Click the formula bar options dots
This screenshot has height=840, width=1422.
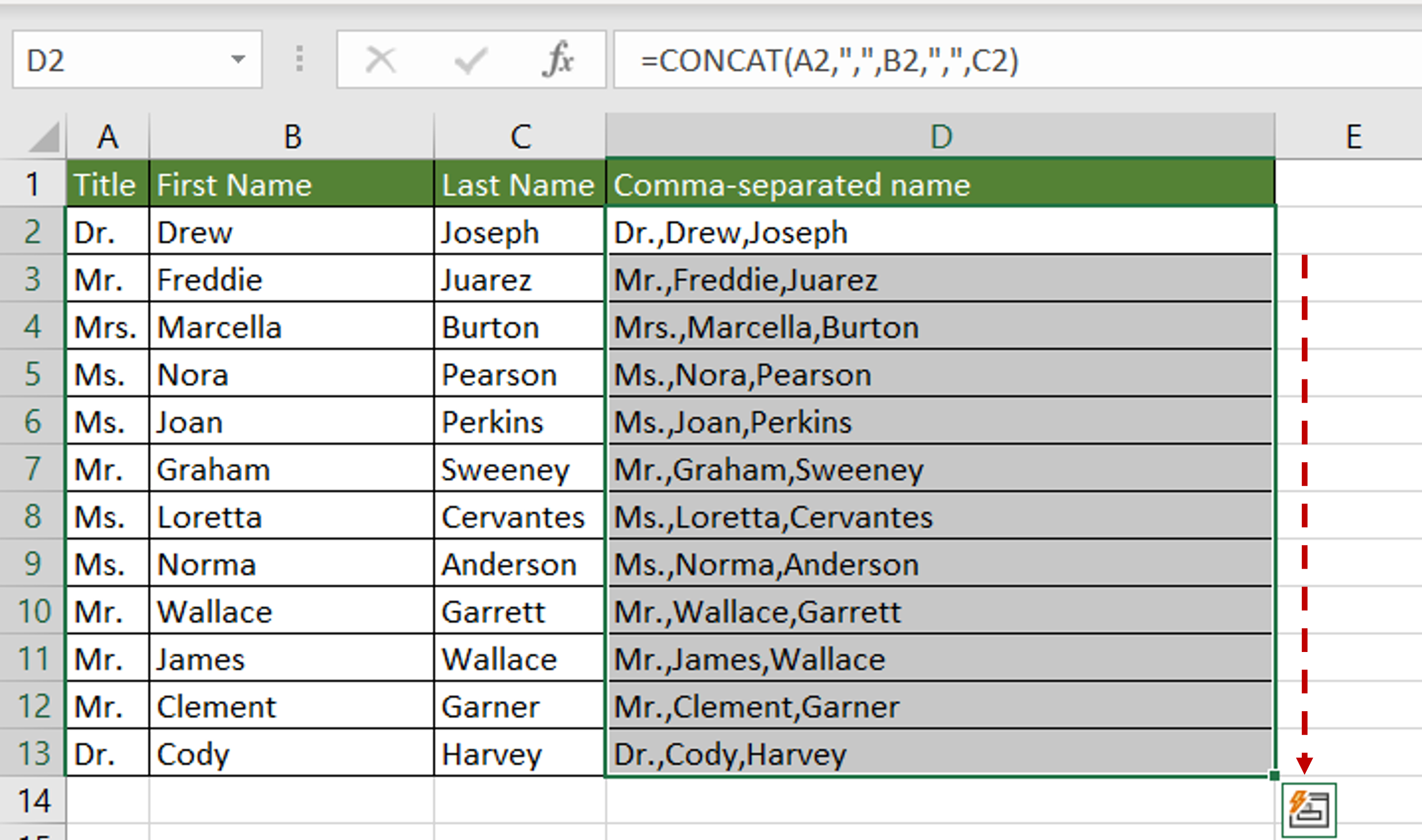(299, 59)
